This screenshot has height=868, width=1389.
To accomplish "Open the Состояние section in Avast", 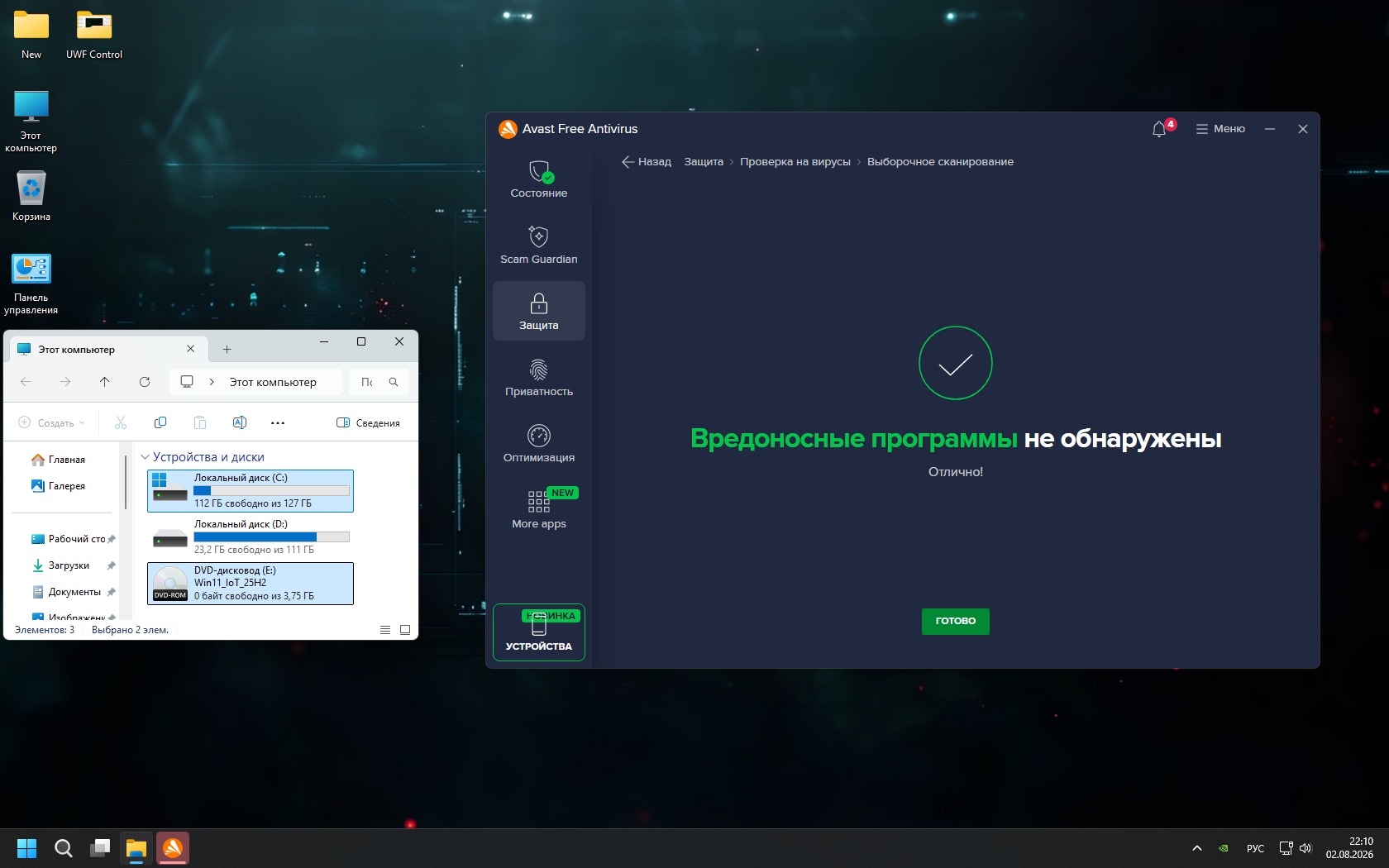I will pyautogui.click(x=539, y=179).
